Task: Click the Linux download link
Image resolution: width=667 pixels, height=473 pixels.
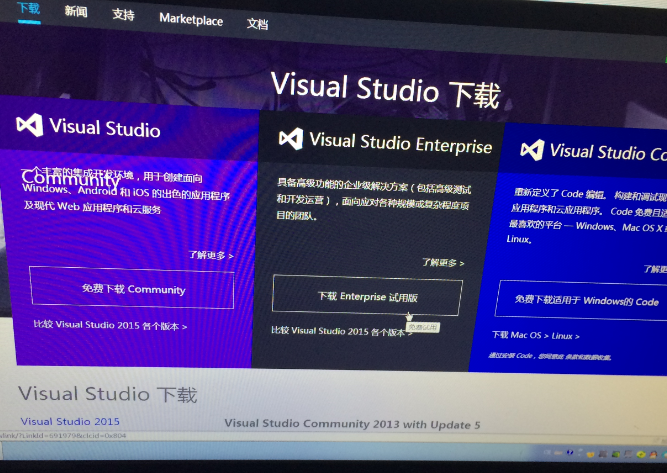Action: pos(565,336)
